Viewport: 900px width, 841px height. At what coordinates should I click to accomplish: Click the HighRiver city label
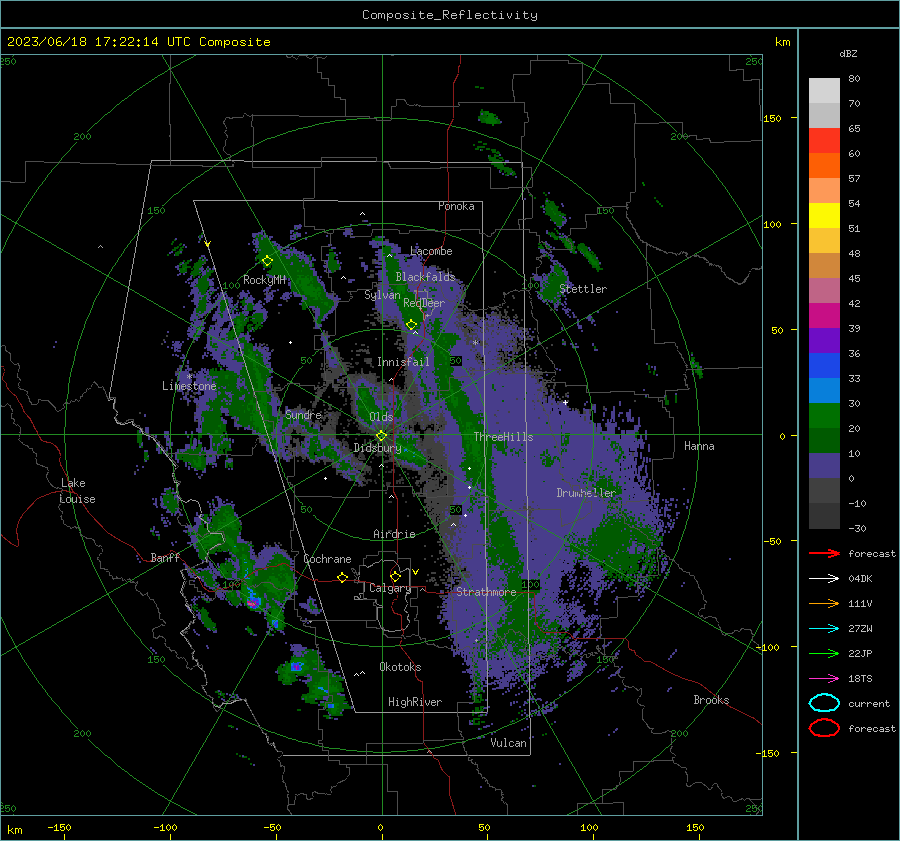pyautogui.click(x=415, y=702)
